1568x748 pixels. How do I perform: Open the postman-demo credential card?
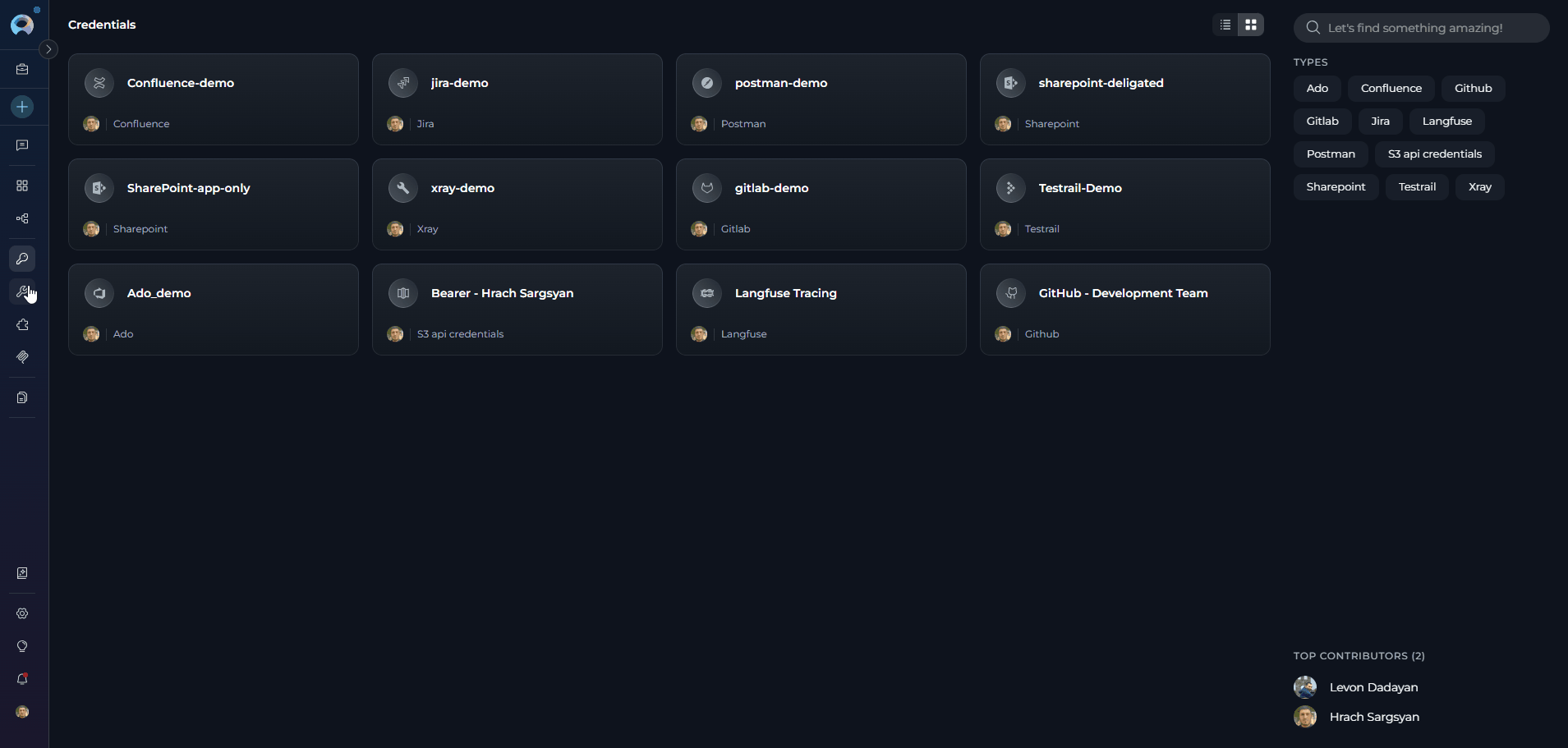821,99
